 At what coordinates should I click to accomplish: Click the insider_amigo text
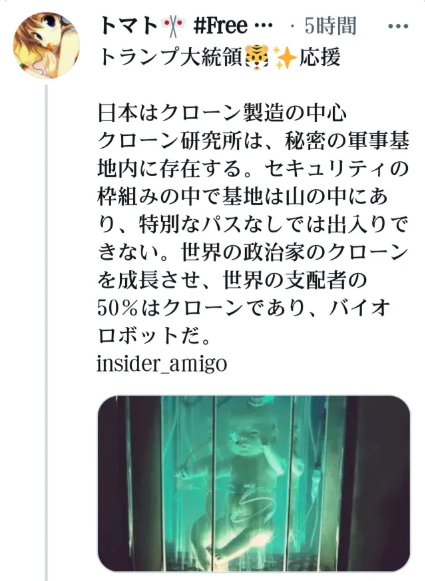pyautogui.click(x=162, y=364)
